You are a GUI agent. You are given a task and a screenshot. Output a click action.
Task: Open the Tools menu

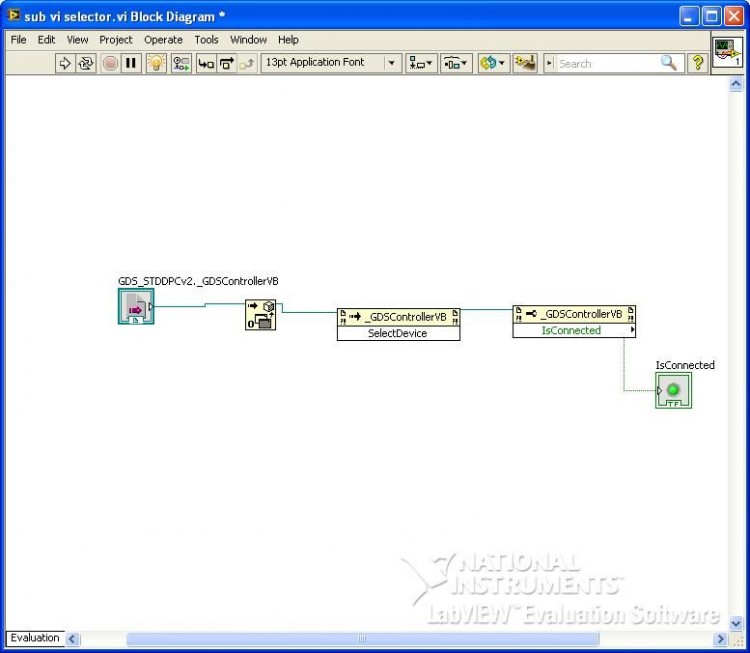point(206,40)
